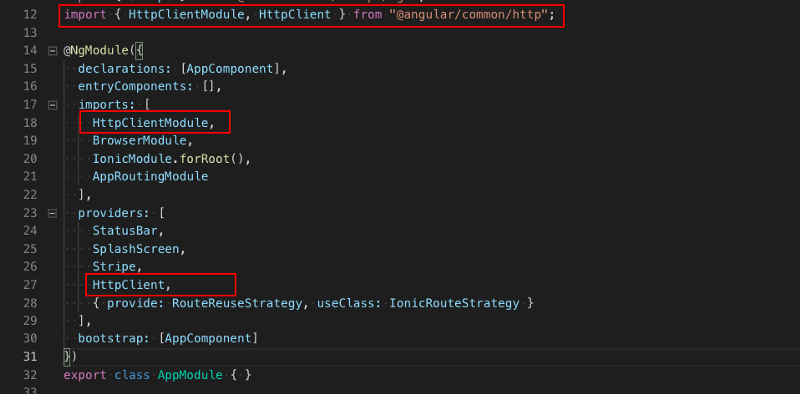Click AppComponent in the declarations array
The image size is (800, 394).
point(230,69)
